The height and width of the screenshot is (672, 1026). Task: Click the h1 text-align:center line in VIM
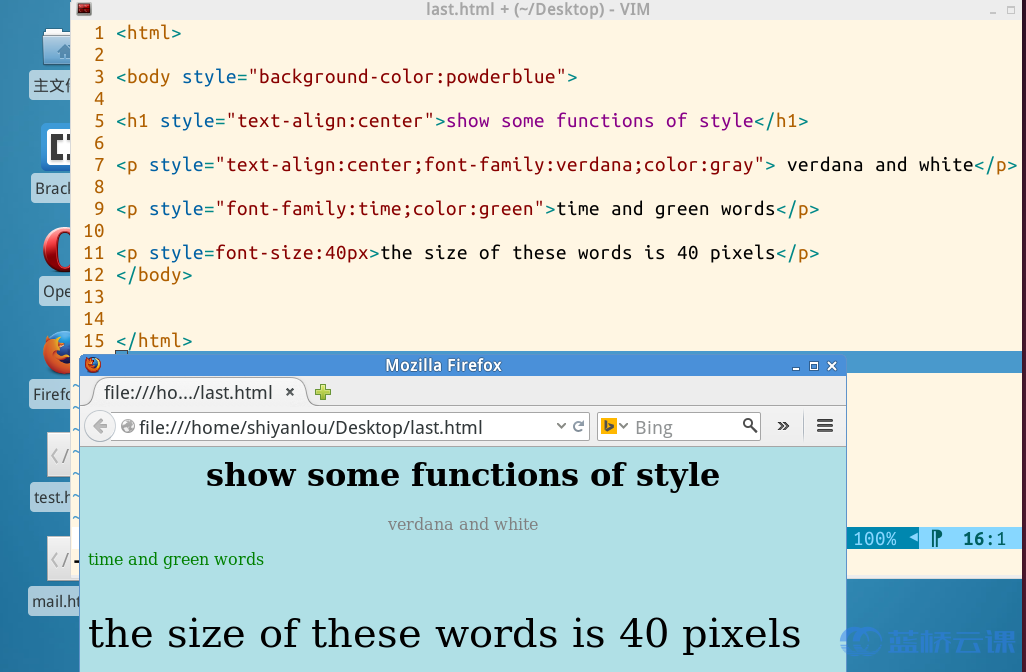(x=462, y=121)
